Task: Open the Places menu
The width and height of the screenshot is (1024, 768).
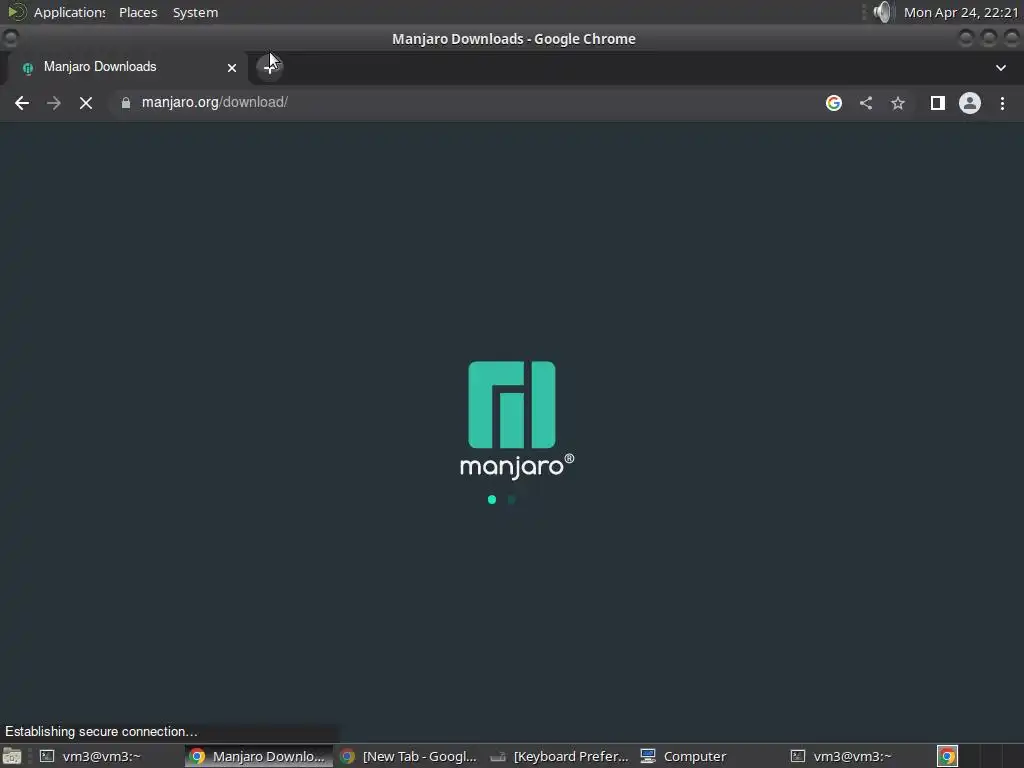Action: 138,12
